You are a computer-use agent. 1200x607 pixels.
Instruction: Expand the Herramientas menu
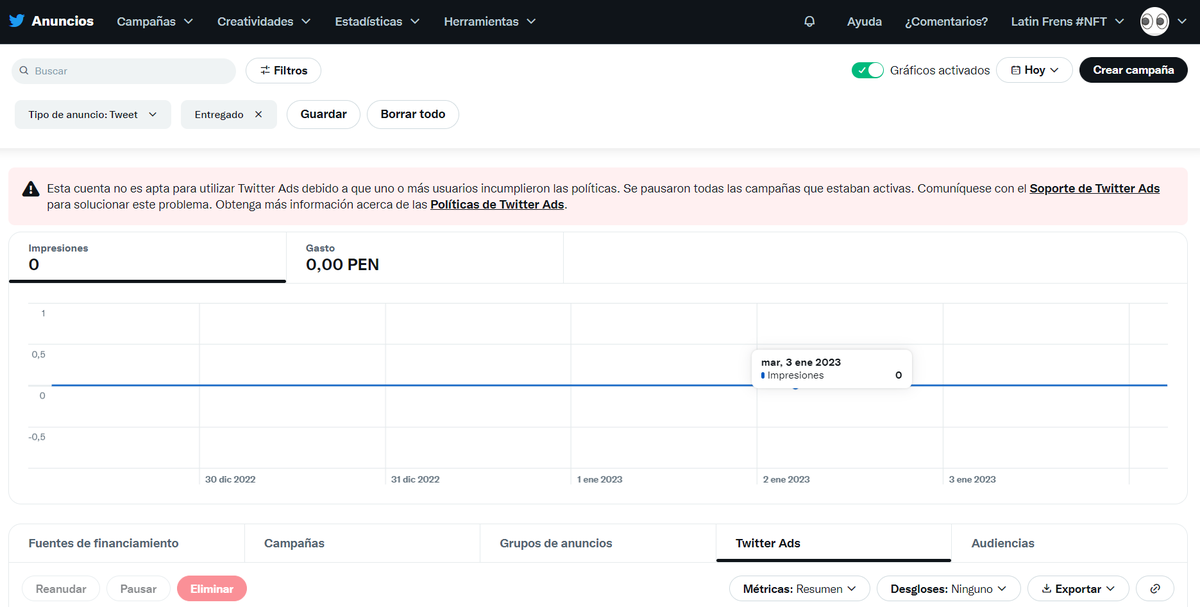coord(490,21)
